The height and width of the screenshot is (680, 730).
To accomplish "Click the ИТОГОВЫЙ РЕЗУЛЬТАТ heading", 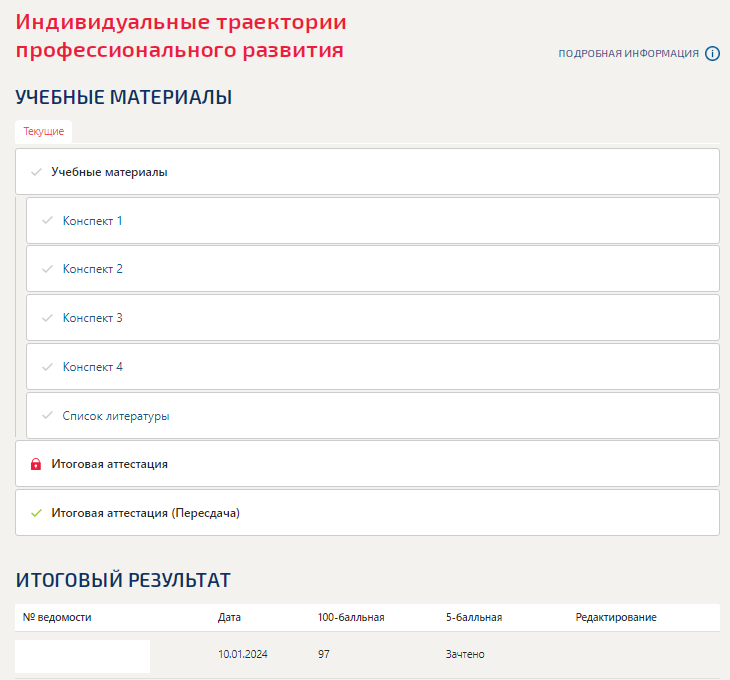I will tap(123, 580).
